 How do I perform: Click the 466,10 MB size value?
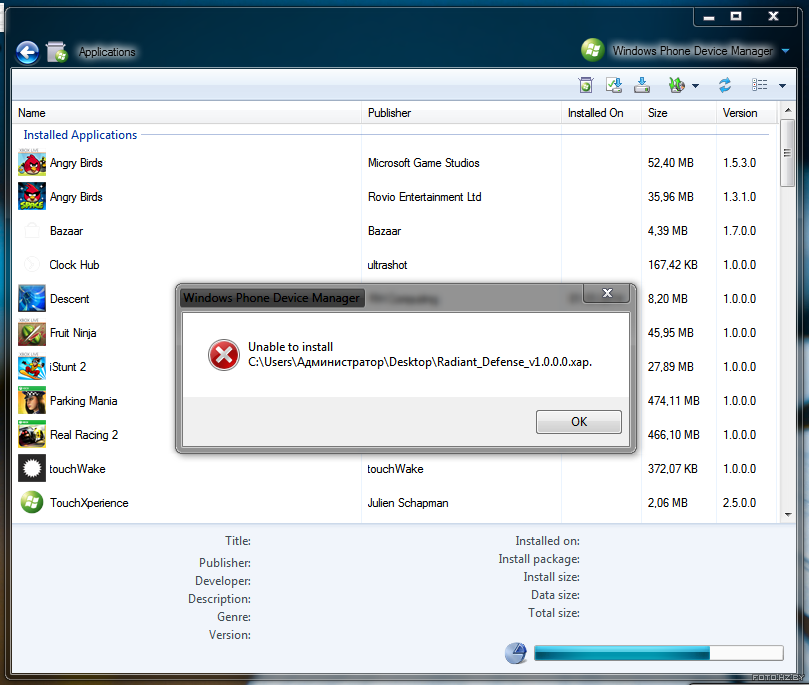tap(674, 435)
